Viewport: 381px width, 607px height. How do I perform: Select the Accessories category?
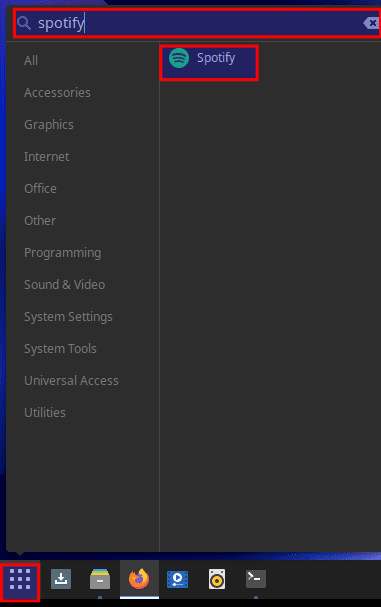tap(57, 93)
